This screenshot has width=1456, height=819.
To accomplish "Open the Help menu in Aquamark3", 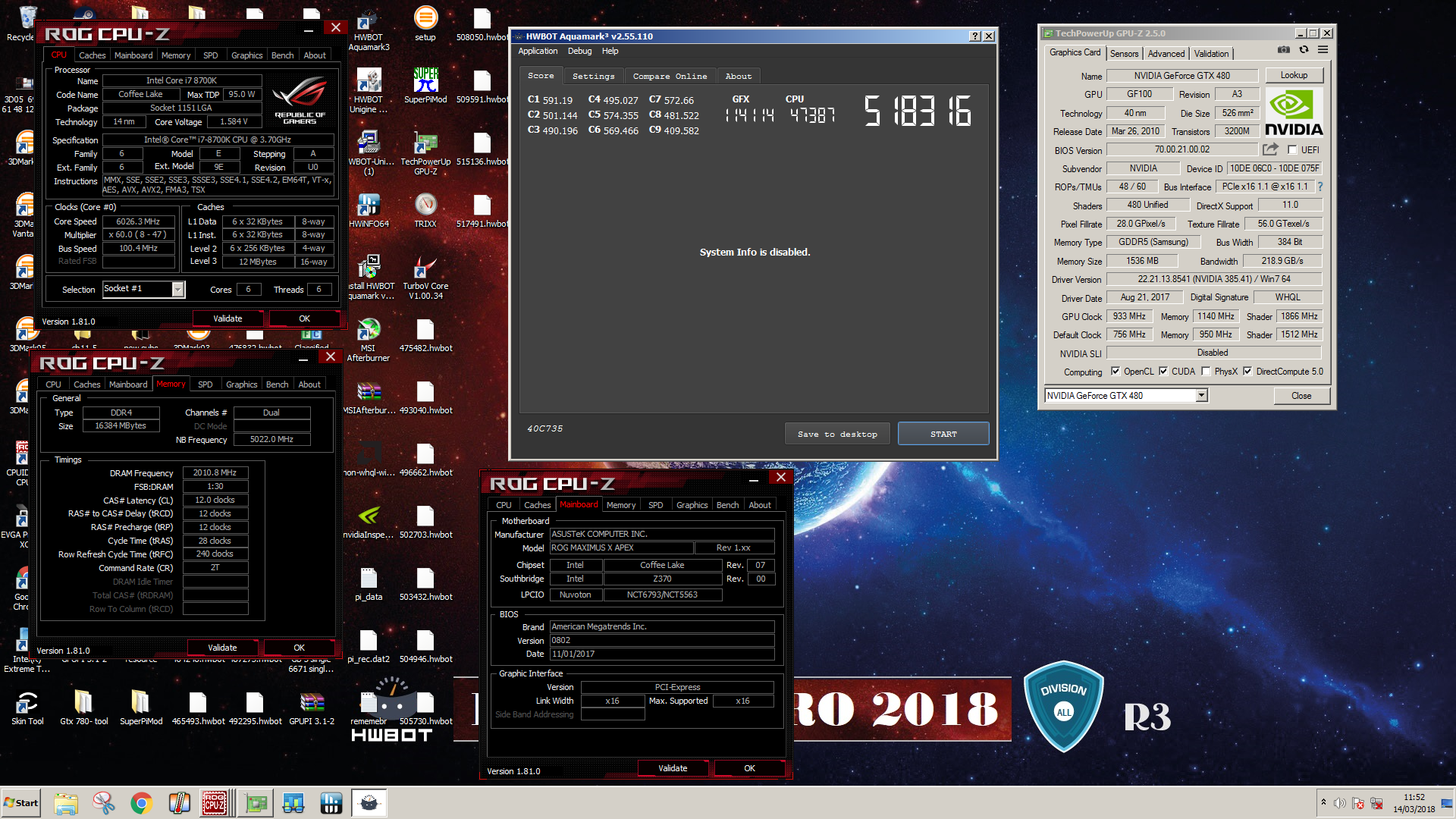I will (610, 52).
